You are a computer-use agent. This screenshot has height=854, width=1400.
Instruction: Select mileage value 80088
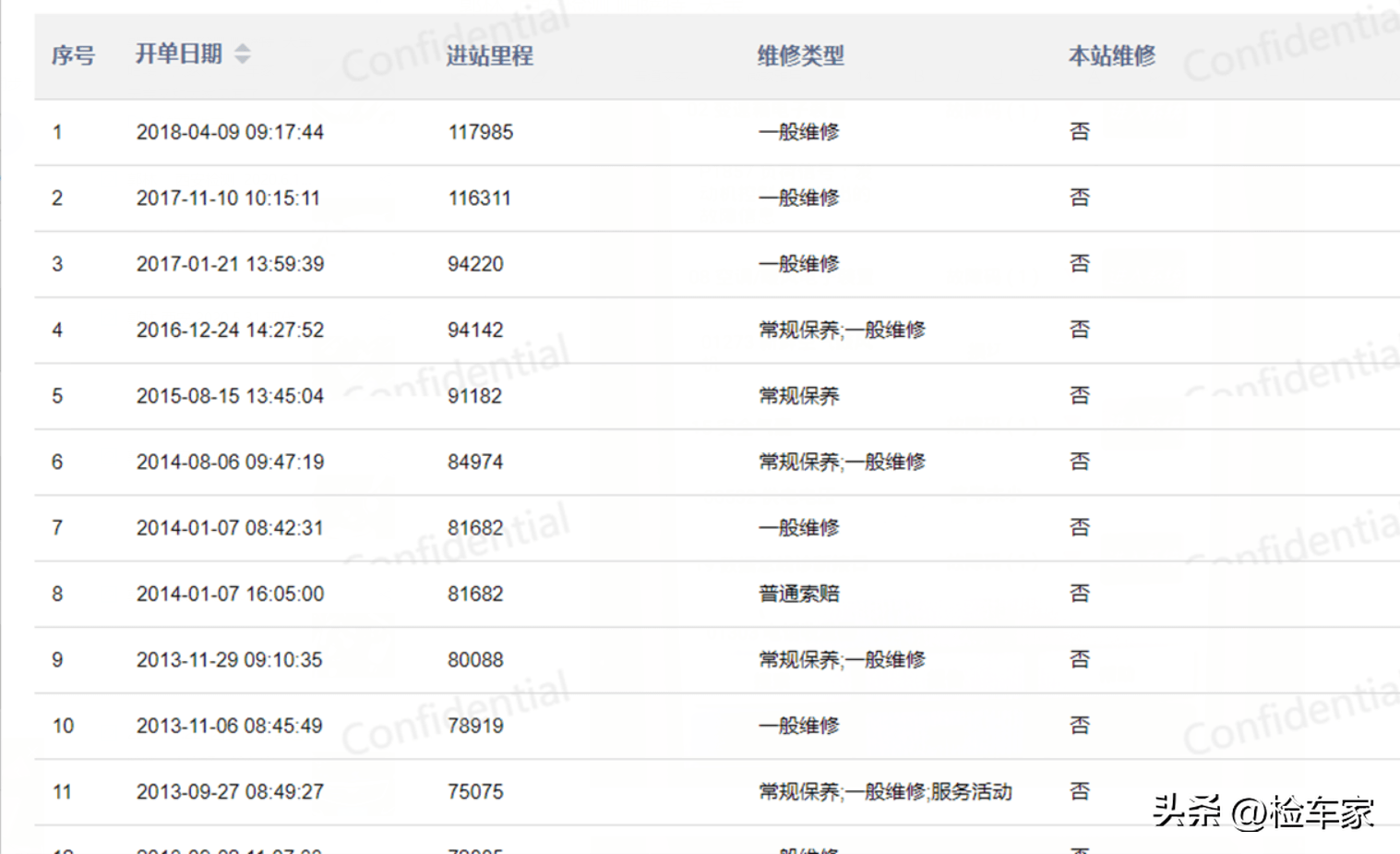pos(475,660)
